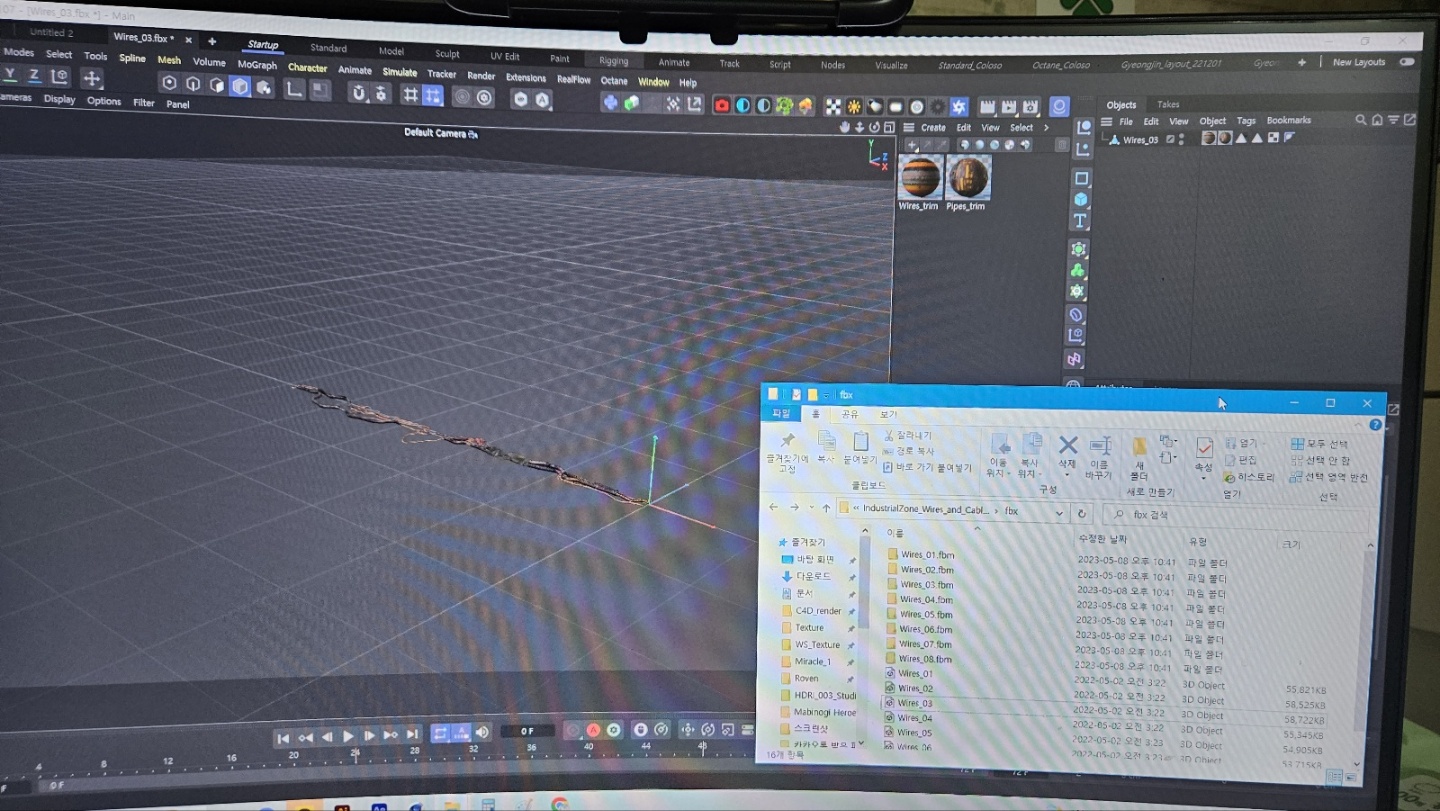This screenshot has width=1440, height=811.
Task: Toggle timeline sound speaker icon
Action: (482, 732)
